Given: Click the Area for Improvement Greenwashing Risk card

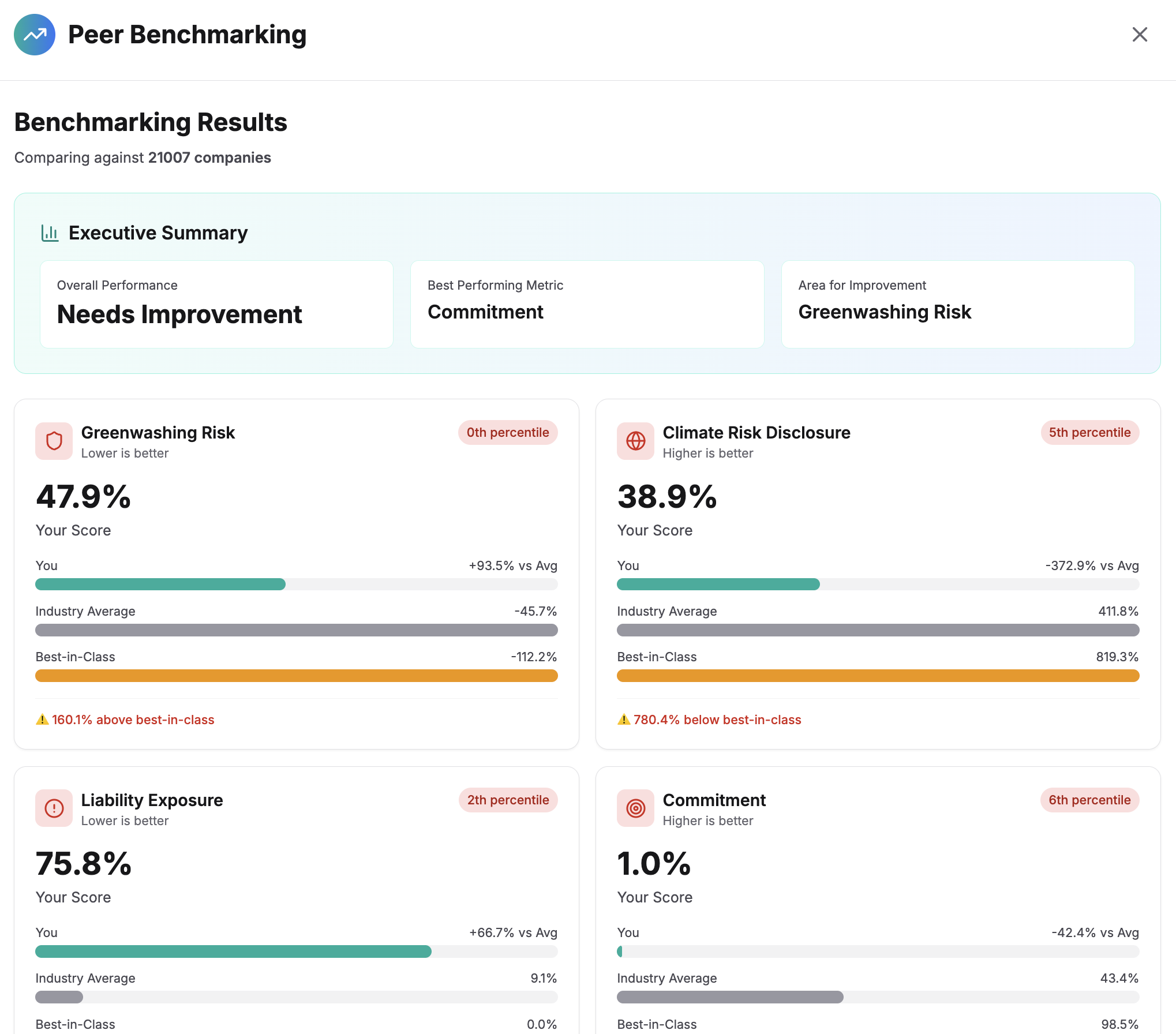Looking at the screenshot, I should [957, 304].
